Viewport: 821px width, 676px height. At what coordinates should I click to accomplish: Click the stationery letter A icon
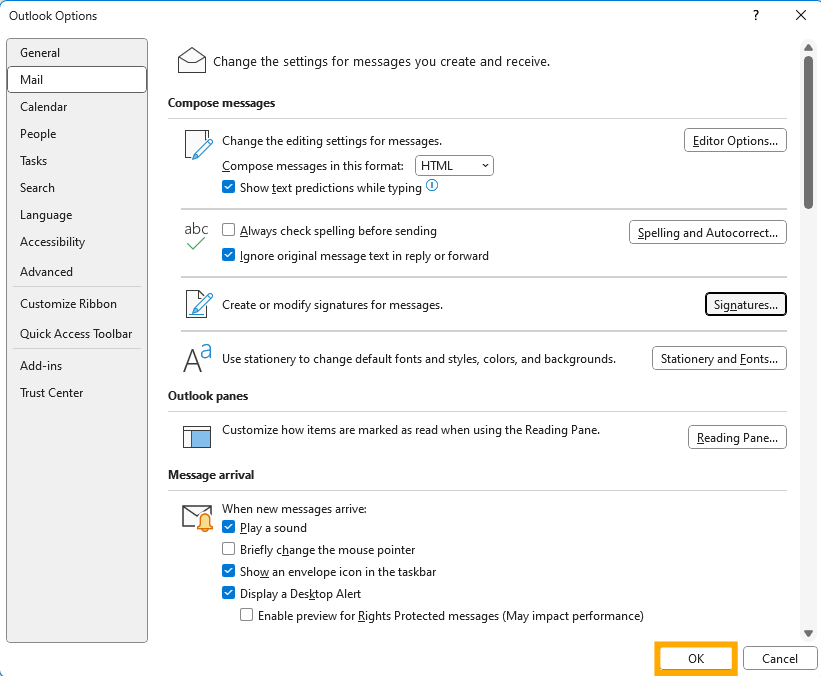(197, 358)
